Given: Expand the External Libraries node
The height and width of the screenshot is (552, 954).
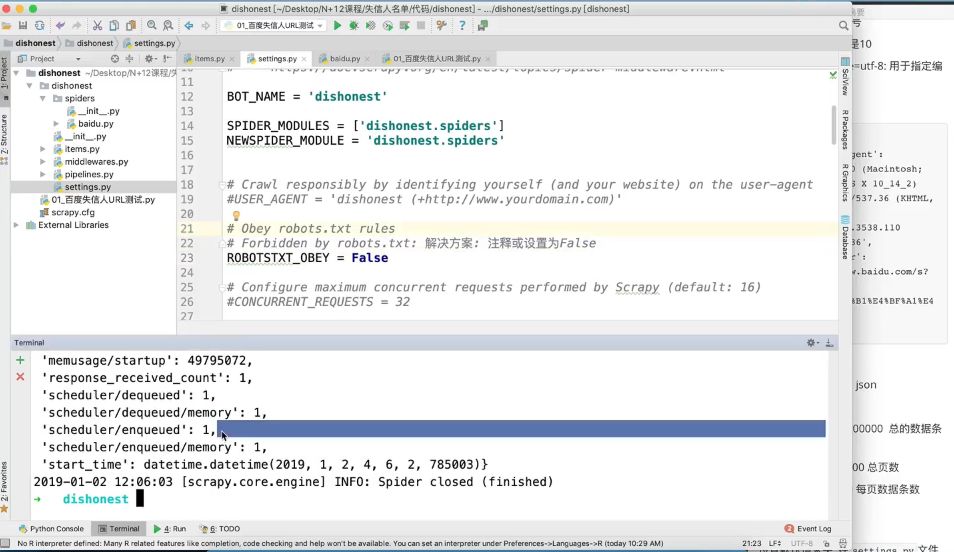Looking at the screenshot, I should point(17,225).
